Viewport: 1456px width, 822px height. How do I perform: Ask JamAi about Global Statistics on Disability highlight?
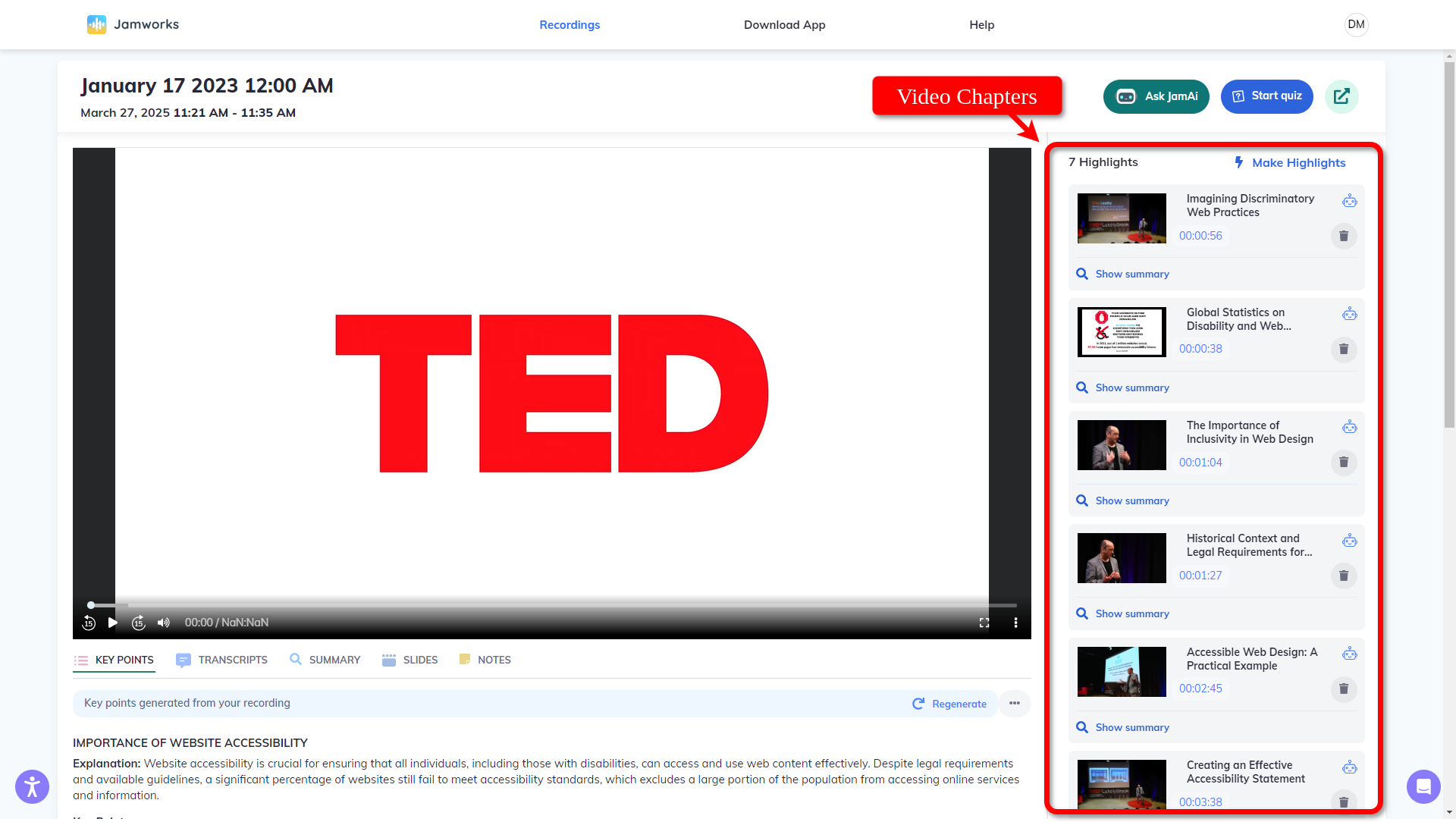tap(1350, 314)
